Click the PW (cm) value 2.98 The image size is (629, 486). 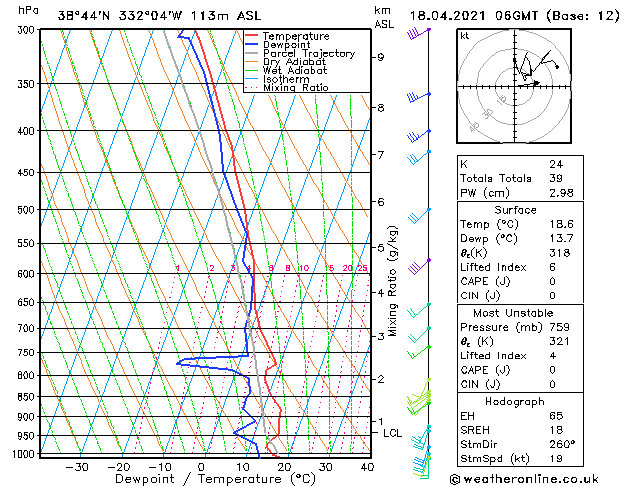tap(561, 192)
